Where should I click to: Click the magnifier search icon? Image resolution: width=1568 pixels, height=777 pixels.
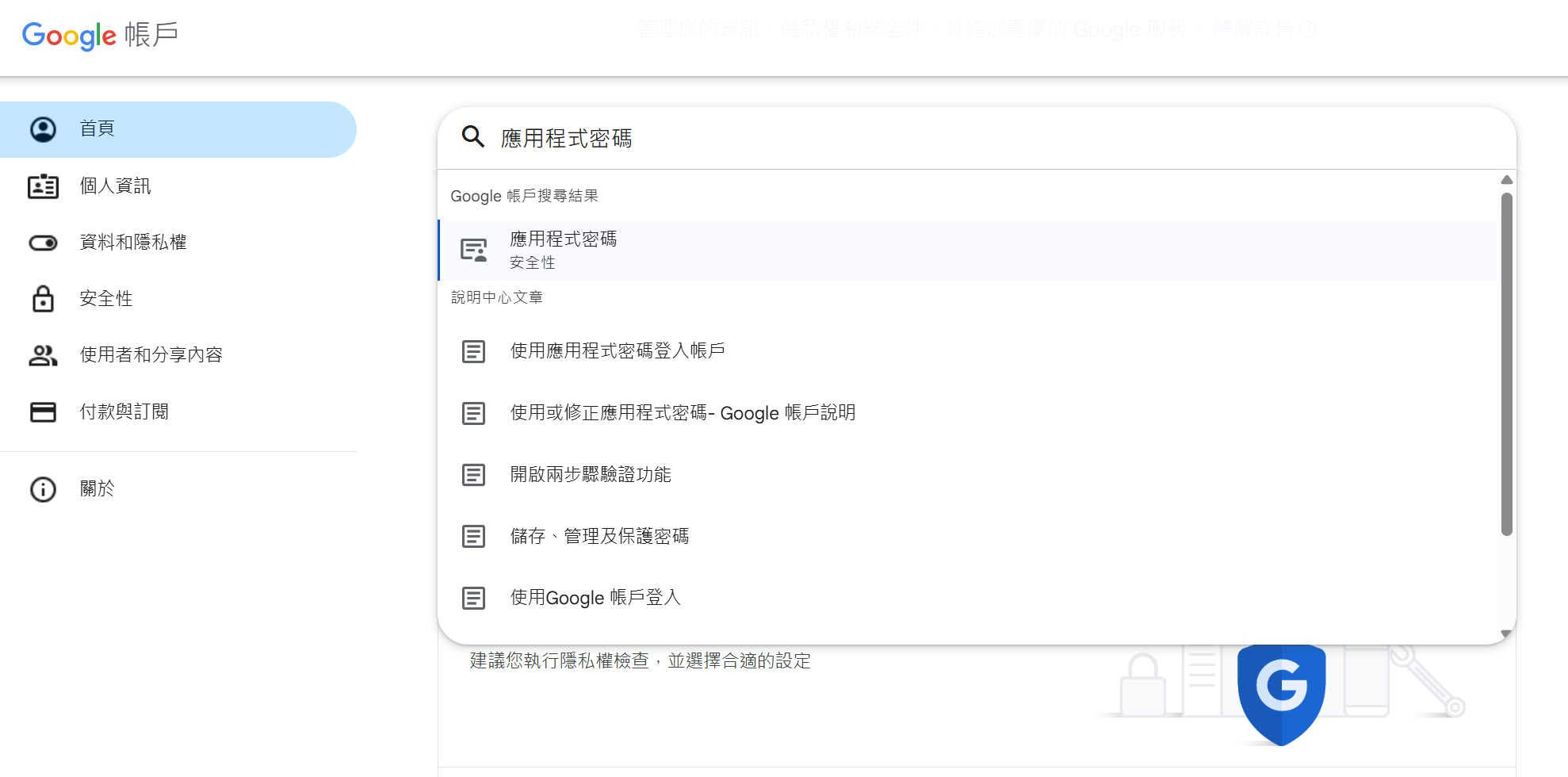point(473,136)
